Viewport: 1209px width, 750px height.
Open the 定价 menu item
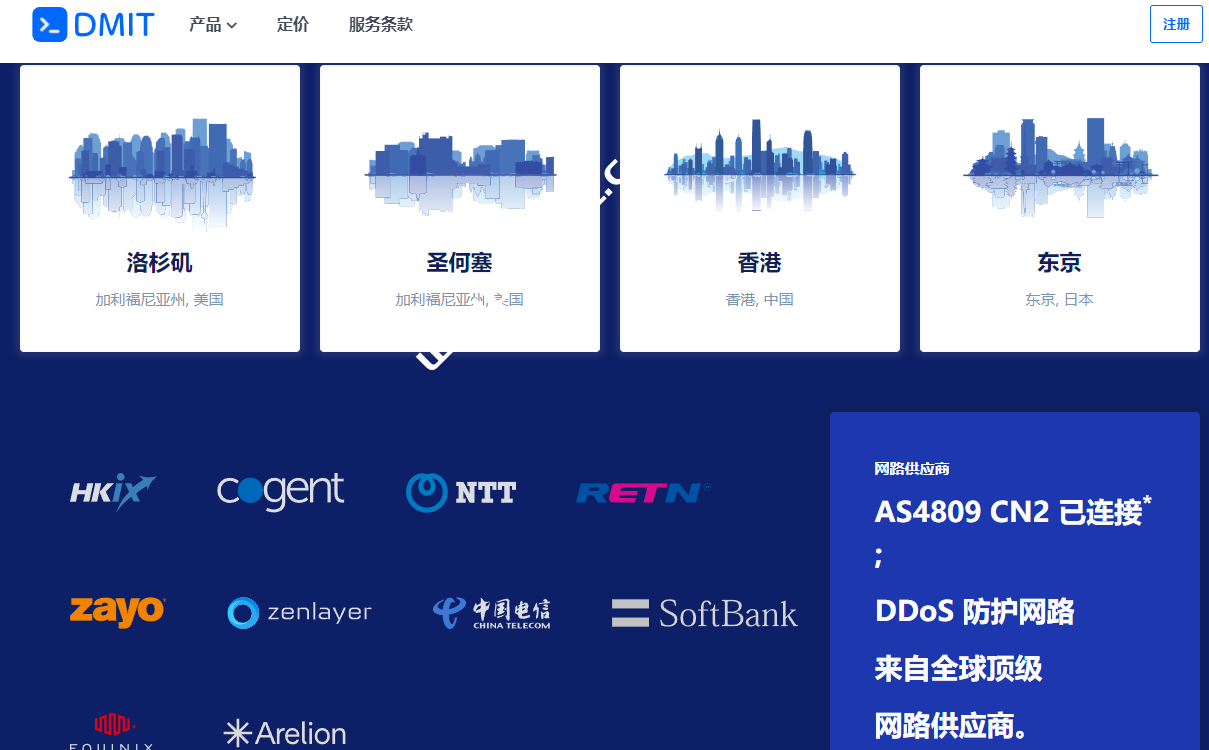(293, 25)
